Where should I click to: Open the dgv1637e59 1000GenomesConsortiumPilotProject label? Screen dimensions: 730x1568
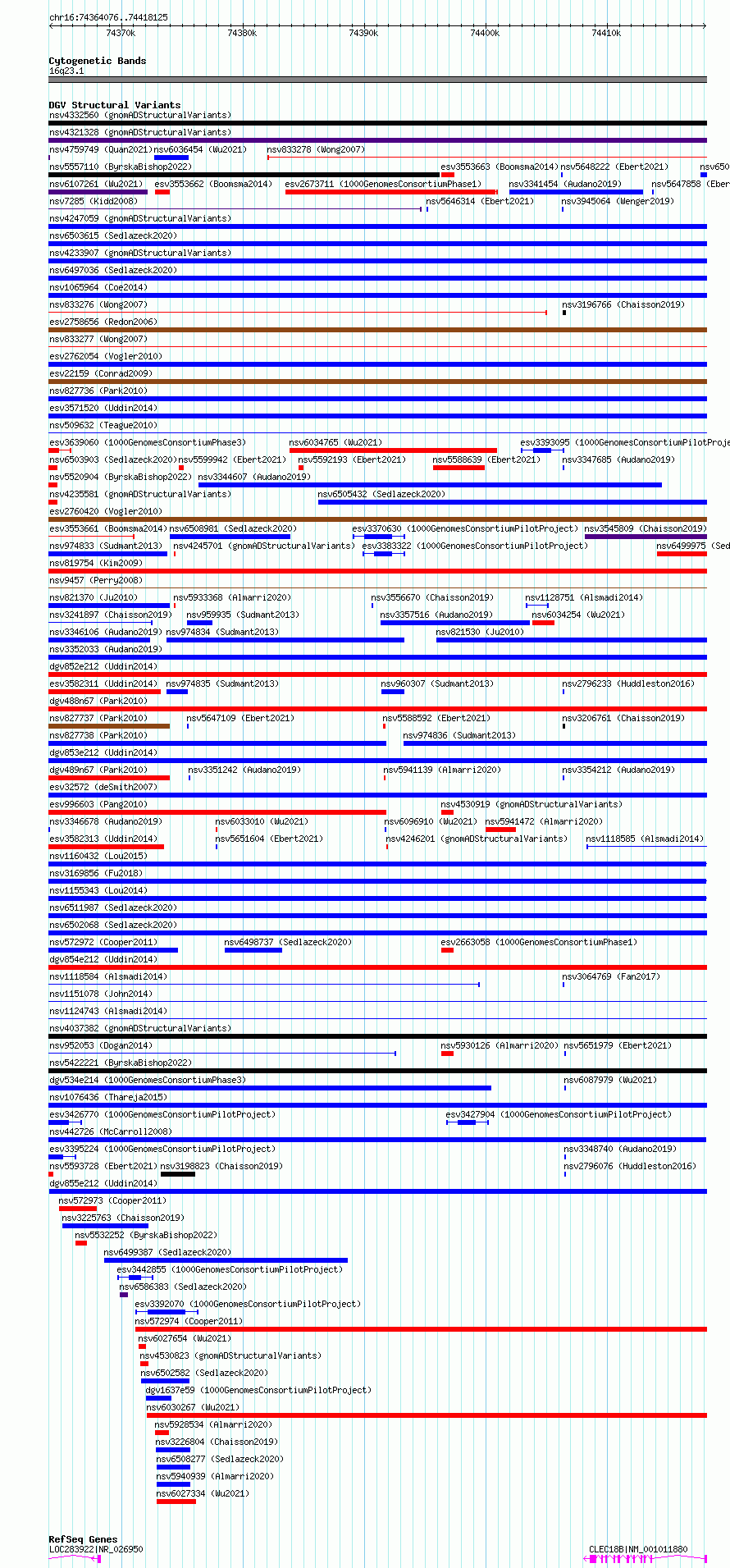[x=258, y=1390]
